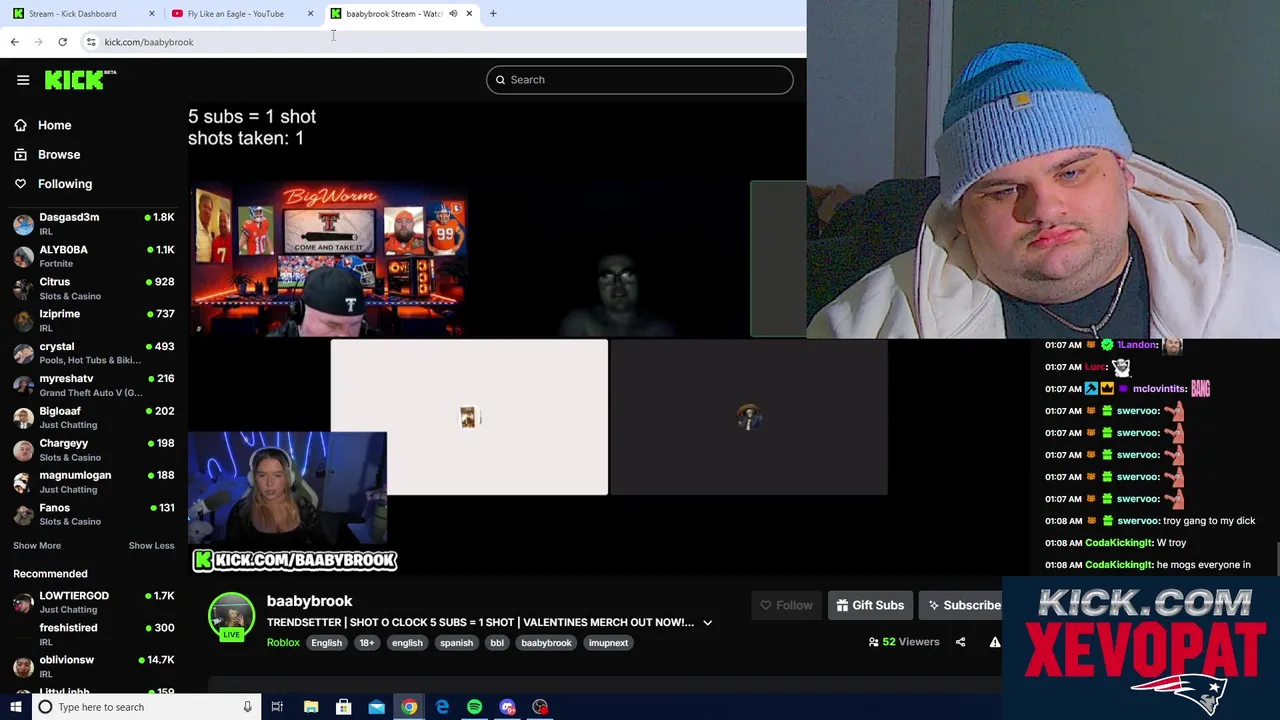Click baabybrook live profile avatar

(231, 617)
